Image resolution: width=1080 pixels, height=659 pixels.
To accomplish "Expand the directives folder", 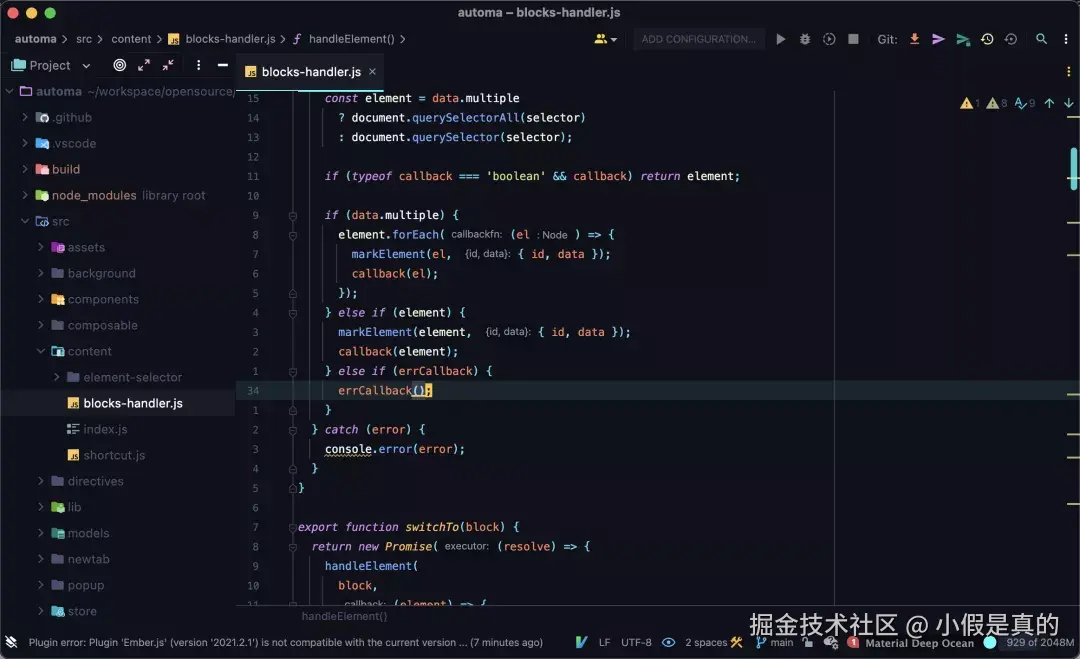I will tap(41, 481).
